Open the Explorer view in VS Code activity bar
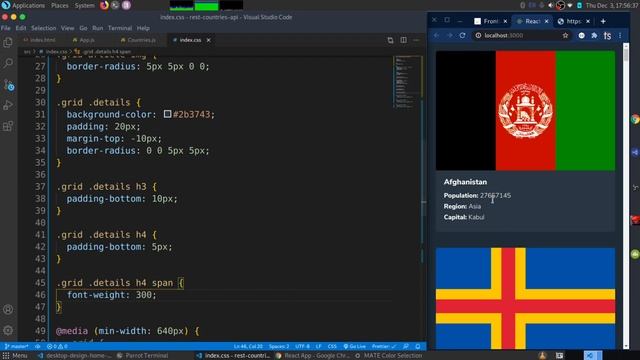640x360 pixels. coord(8,42)
